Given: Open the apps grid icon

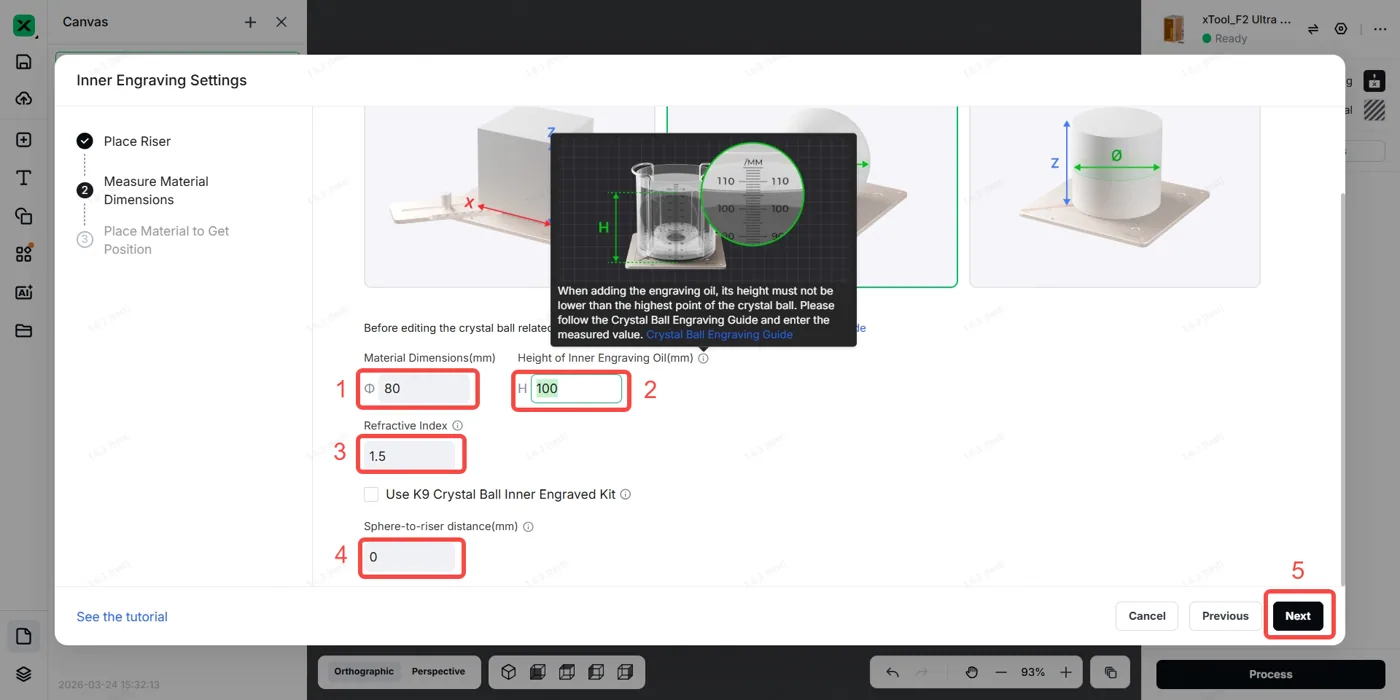Looking at the screenshot, I should click(x=24, y=254).
